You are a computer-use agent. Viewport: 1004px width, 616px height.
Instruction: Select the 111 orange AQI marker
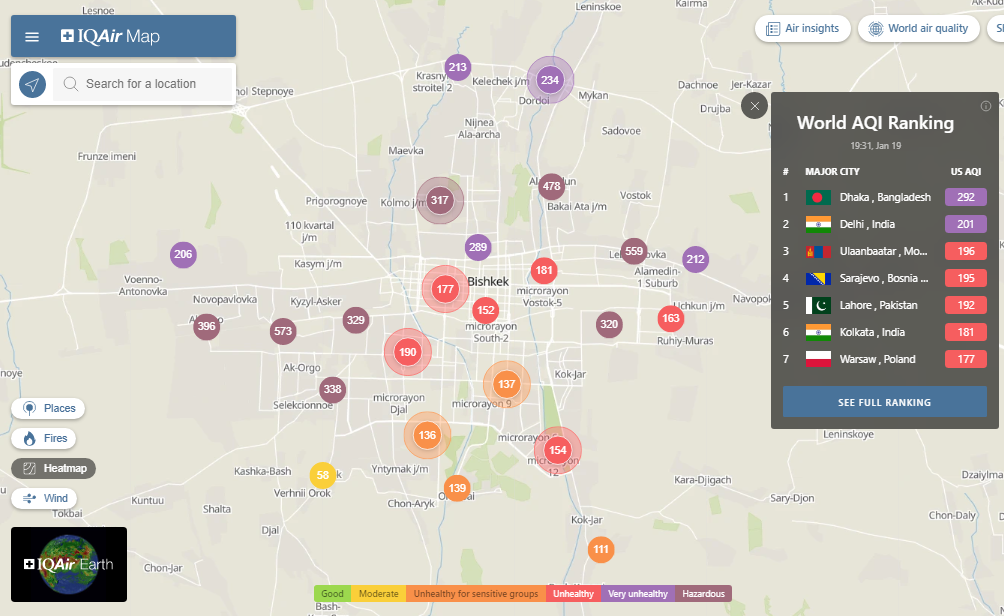click(x=600, y=549)
